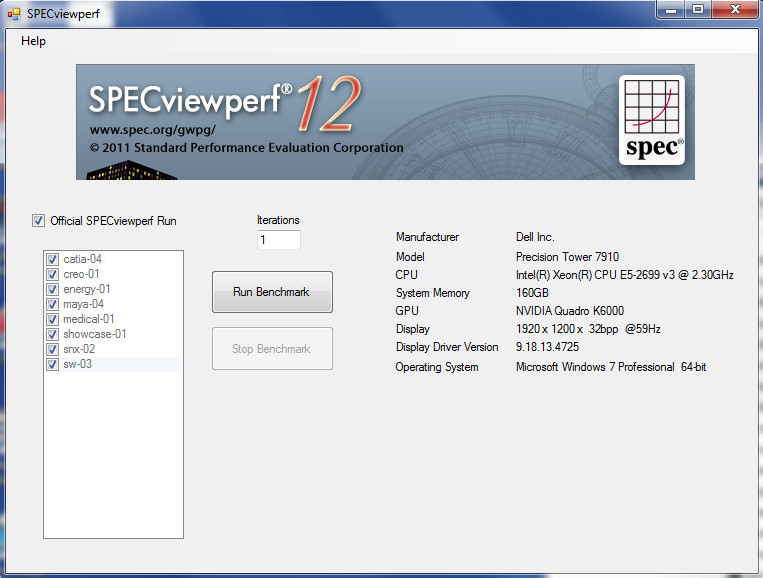Click the 2011 copyright line in banner
Screen dimensions: 763x578
coord(246,147)
